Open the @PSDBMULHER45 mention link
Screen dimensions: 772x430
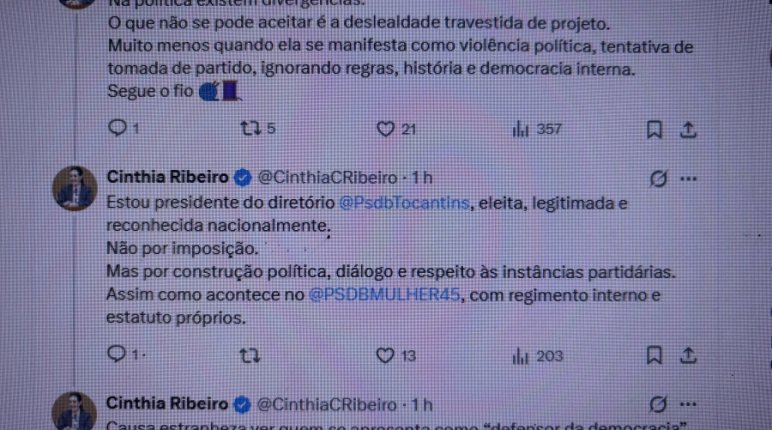click(x=384, y=295)
